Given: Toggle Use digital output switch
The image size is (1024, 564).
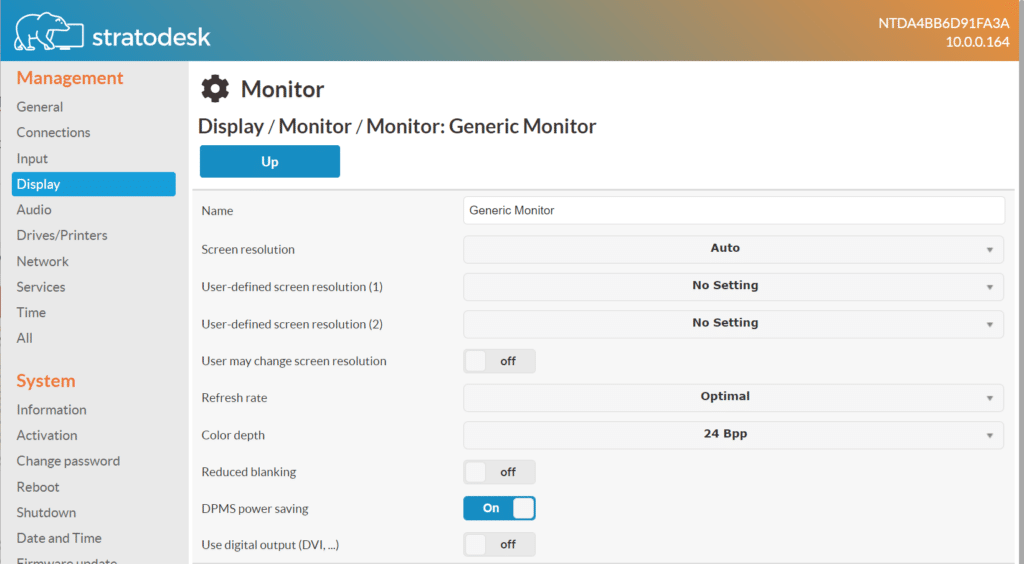Looking at the screenshot, I should tap(500, 544).
